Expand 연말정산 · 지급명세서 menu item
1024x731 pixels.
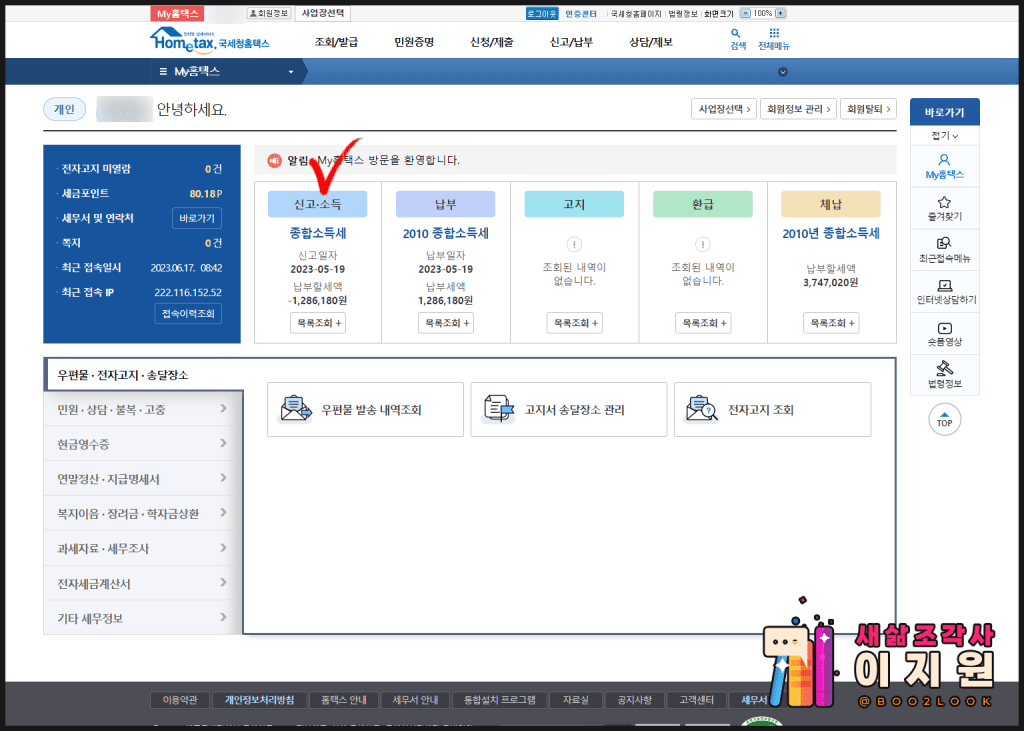142,479
